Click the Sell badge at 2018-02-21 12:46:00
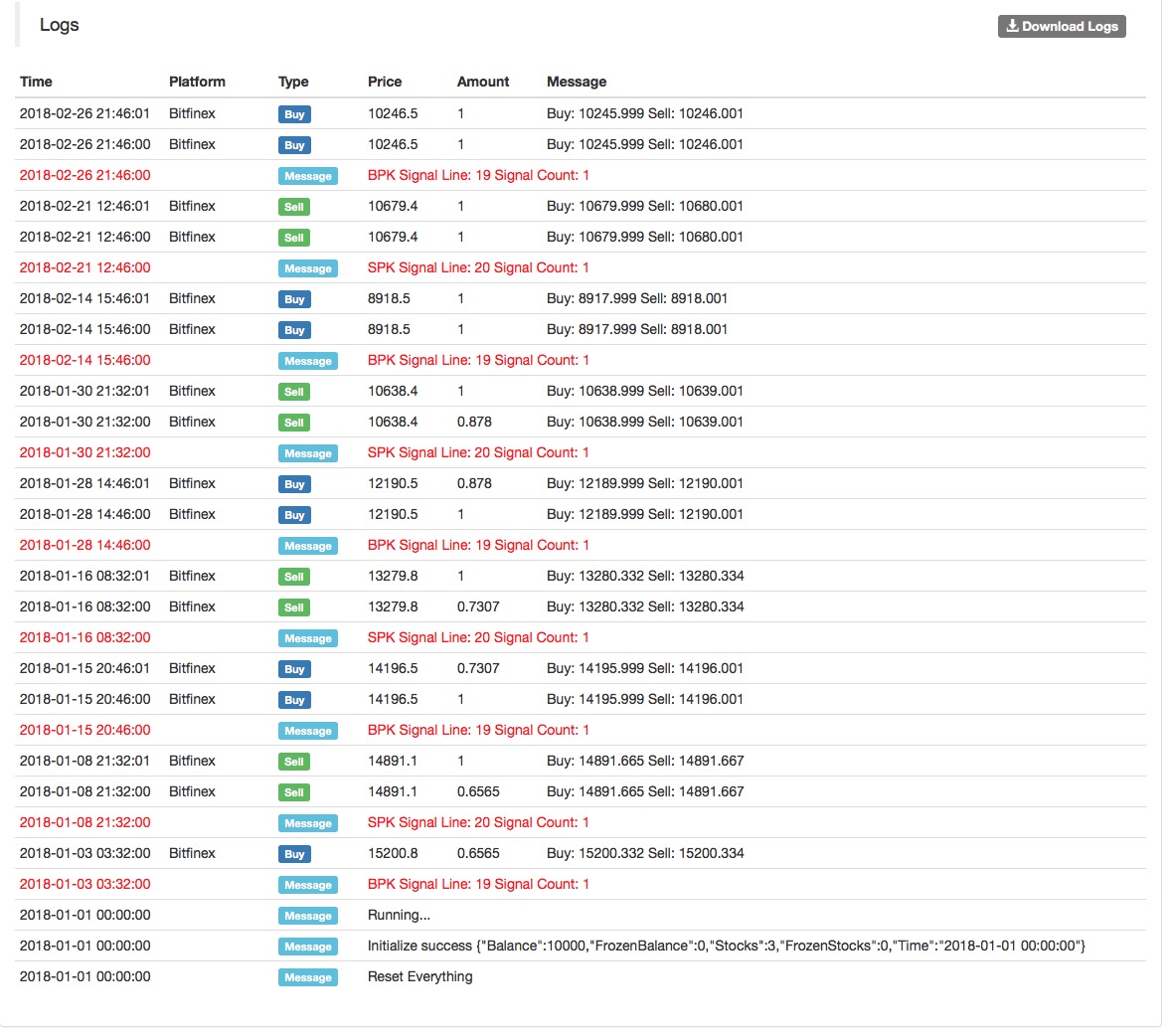 point(294,238)
